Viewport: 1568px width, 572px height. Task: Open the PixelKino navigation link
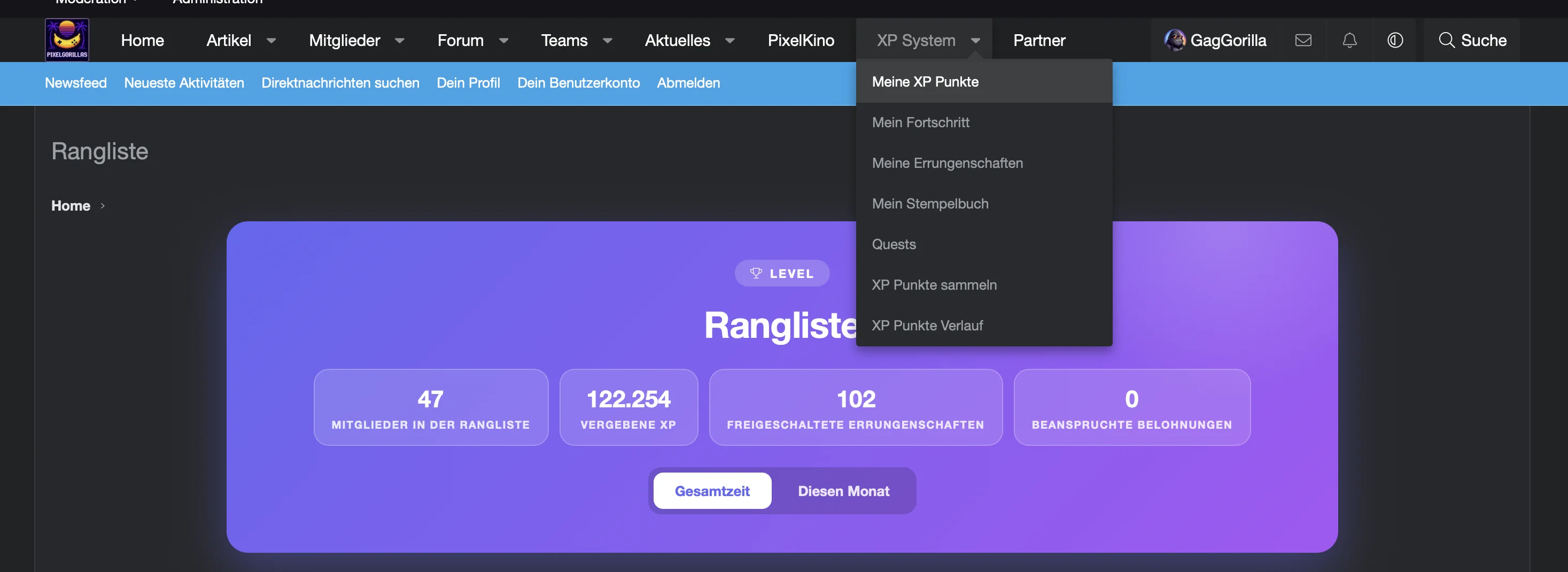(x=801, y=40)
